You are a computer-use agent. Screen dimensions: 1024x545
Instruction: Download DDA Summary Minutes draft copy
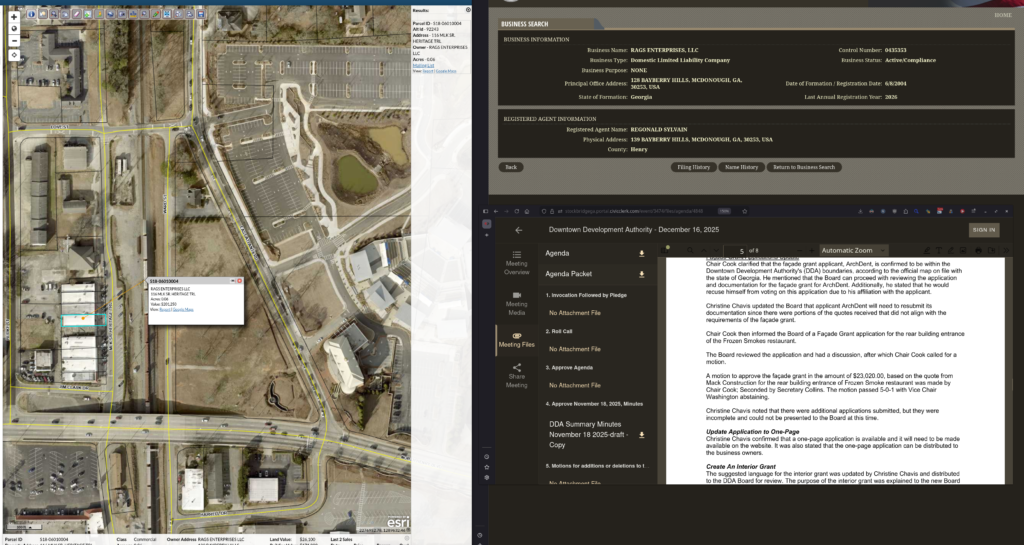click(641, 435)
